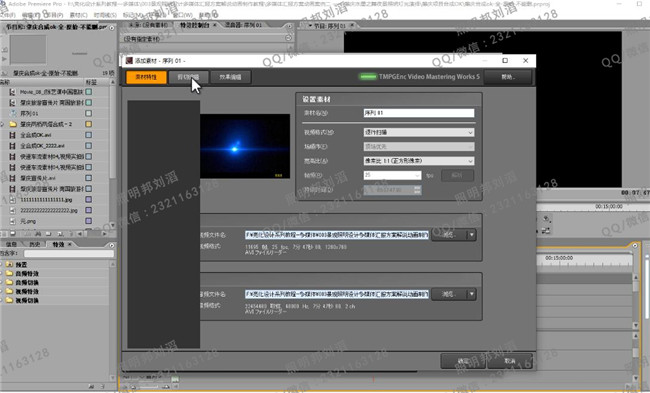
Task: Switch to the 效果编辑 tab
Action: [x=230, y=77]
